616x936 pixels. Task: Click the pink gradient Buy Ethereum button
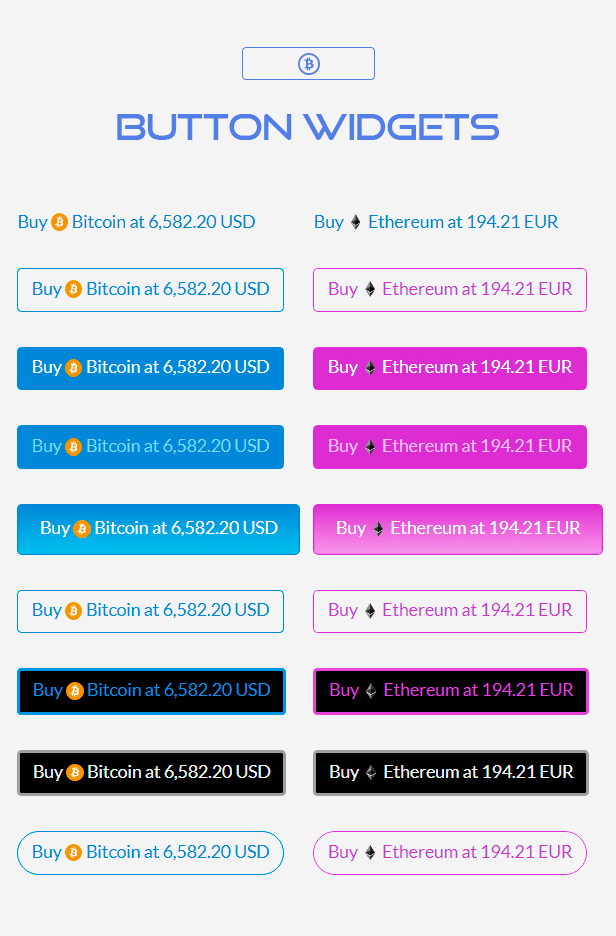pyautogui.click(x=458, y=529)
